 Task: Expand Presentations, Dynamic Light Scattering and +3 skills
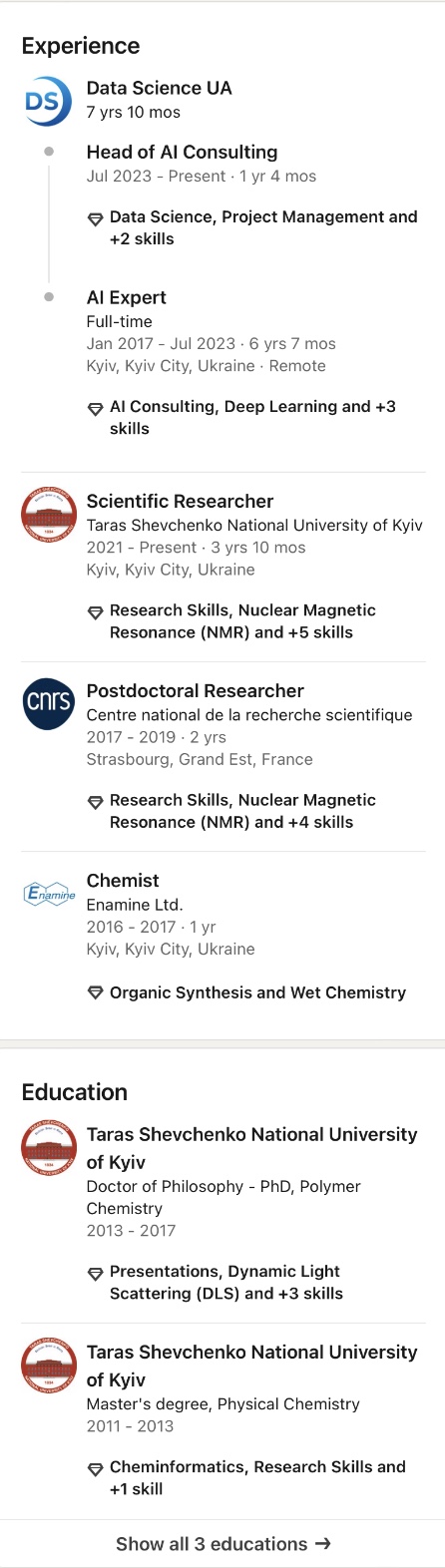point(226,1282)
